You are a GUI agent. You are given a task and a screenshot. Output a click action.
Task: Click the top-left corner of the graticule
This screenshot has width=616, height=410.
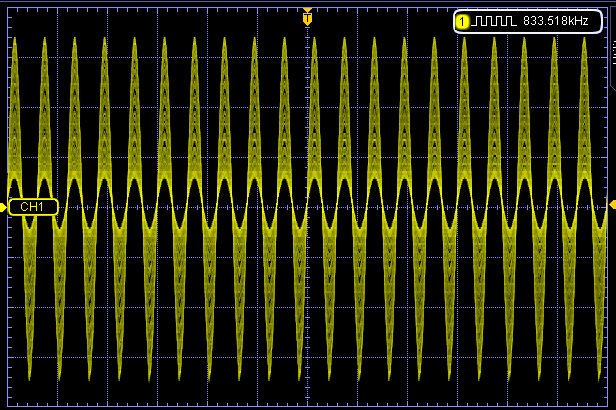[x=8, y=8]
